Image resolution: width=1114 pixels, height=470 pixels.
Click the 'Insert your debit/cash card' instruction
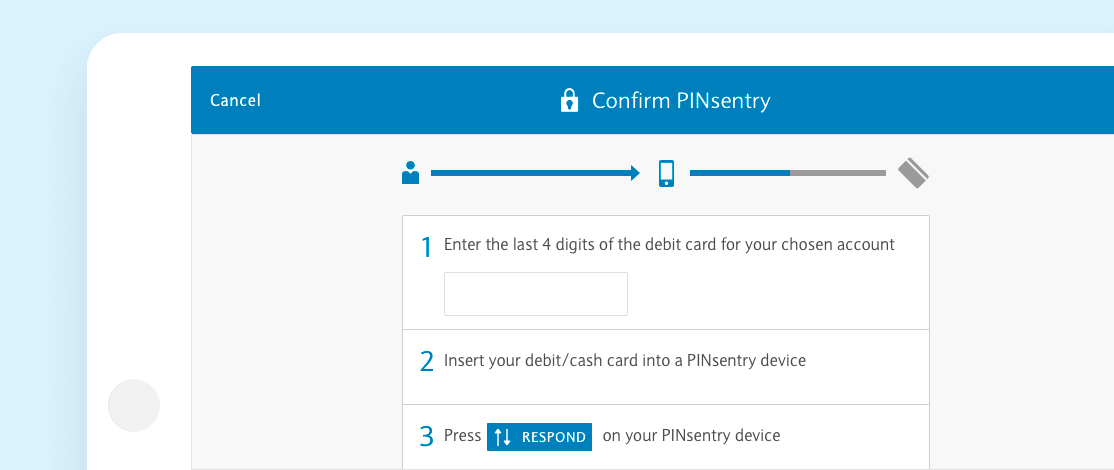coord(625,360)
